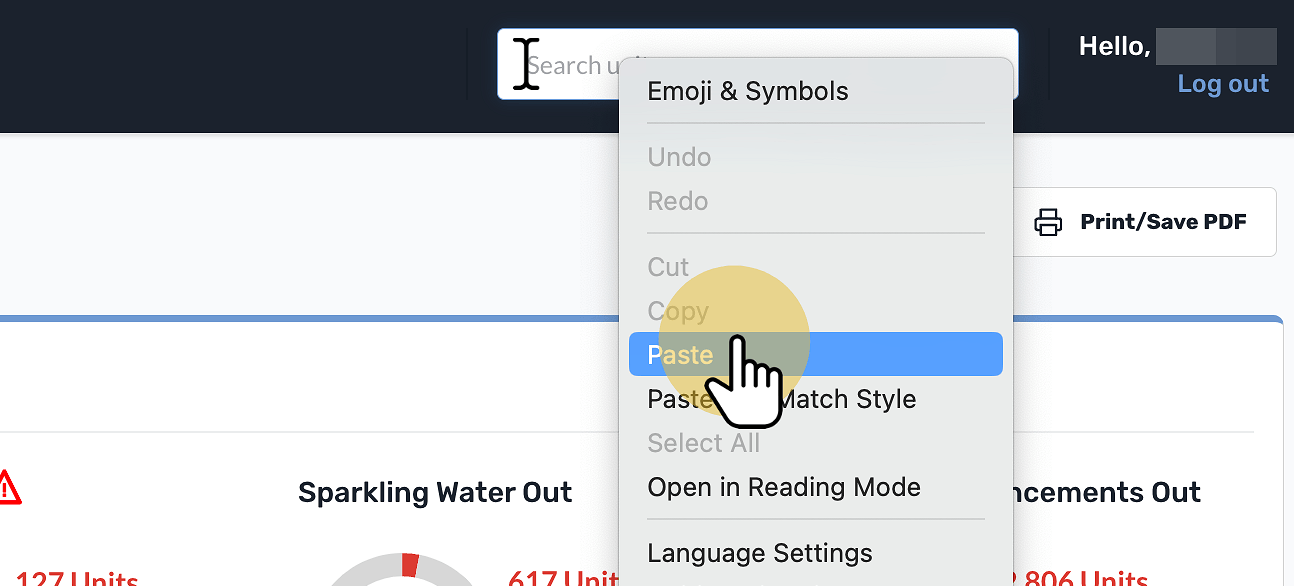1294x586 pixels.
Task: Log out using the Log out link
Action: (1223, 84)
